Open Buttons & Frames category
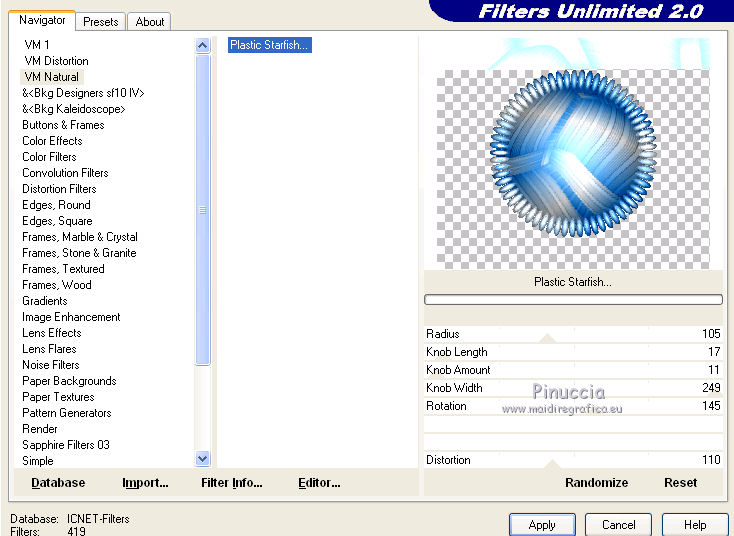The height and width of the screenshot is (536, 734). [x=63, y=125]
